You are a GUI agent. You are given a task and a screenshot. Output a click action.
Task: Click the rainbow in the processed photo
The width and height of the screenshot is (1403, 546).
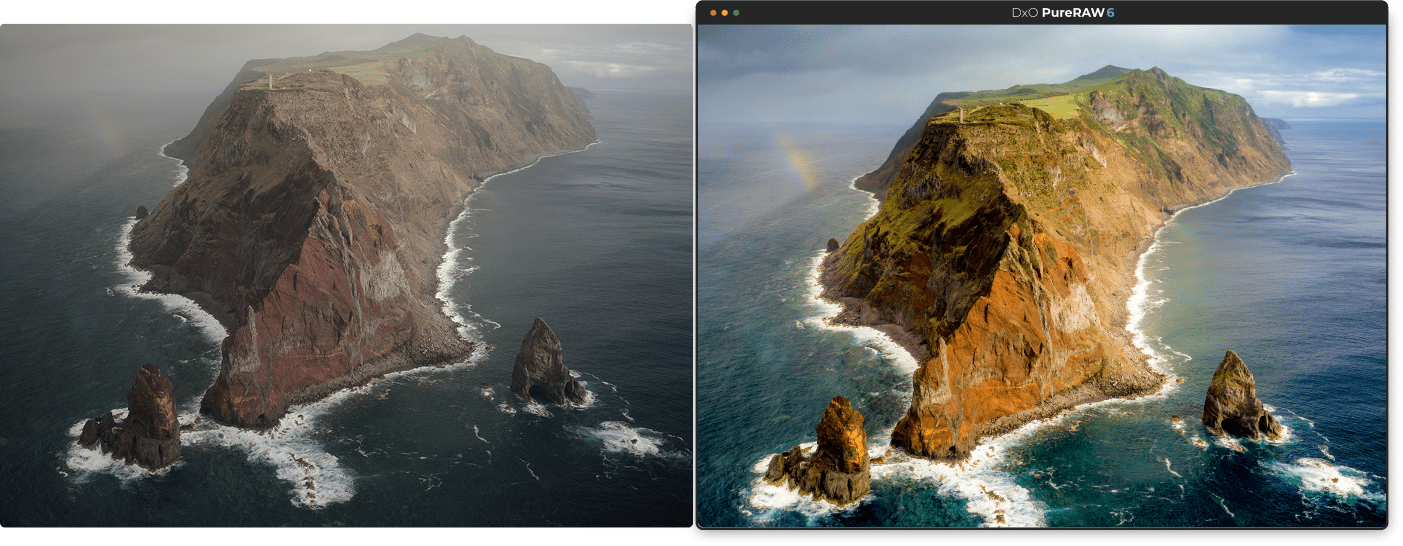pyautogui.click(x=796, y=158)
